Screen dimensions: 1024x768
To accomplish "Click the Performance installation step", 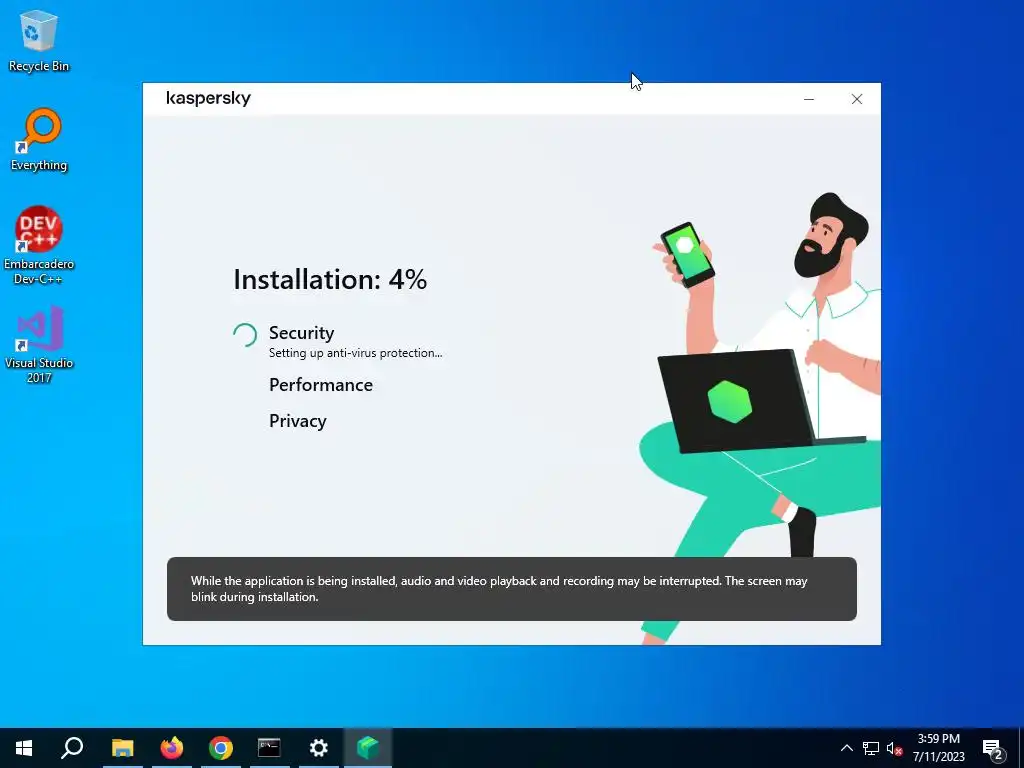I will [321, 385].
